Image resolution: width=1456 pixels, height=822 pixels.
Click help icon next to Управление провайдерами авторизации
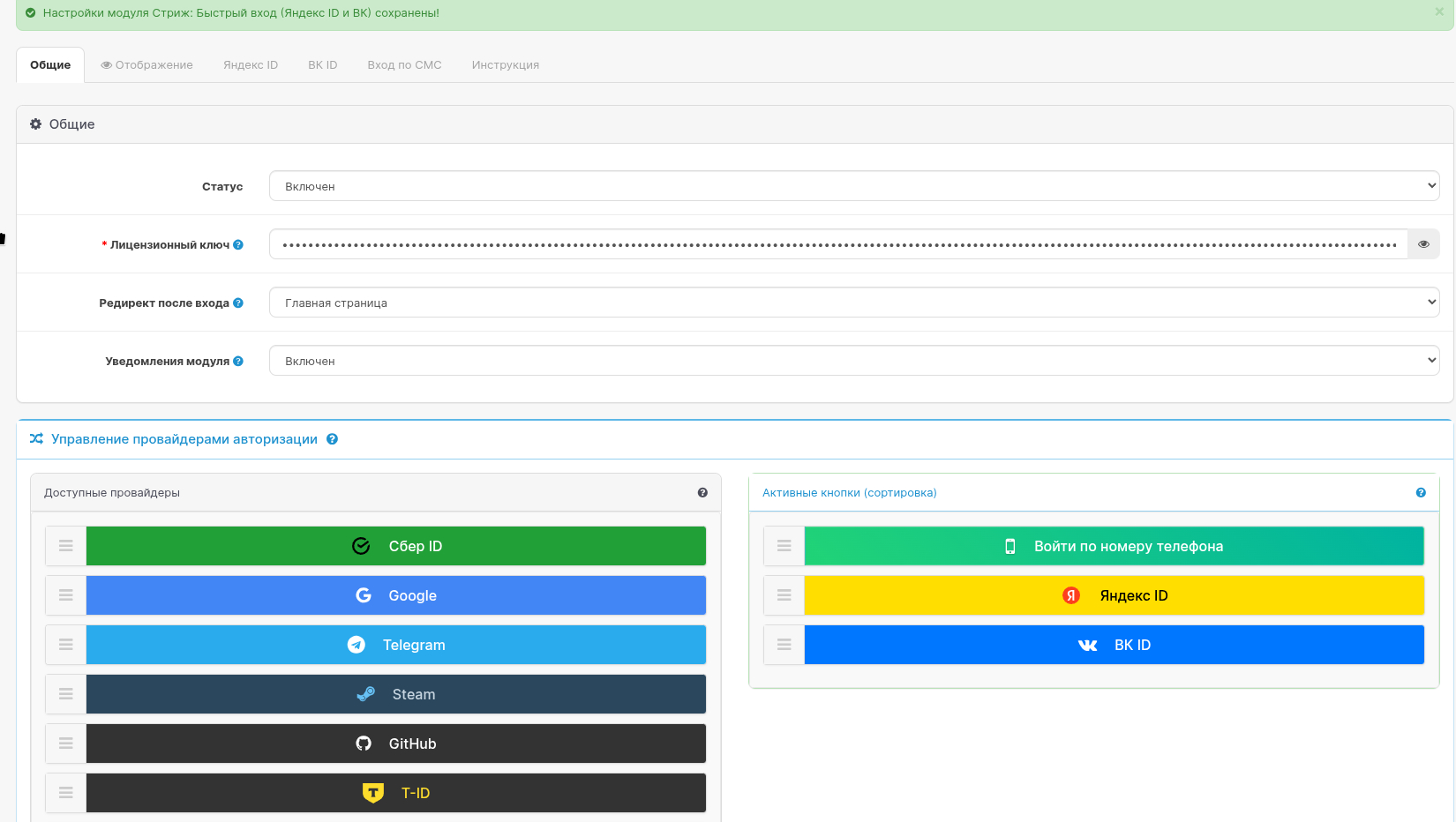coord(333,439)
